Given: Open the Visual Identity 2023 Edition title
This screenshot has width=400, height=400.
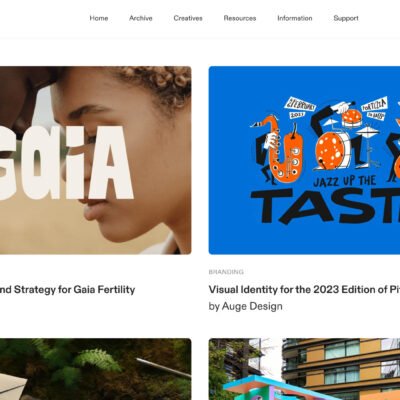Looking at the screenshot, I should tap(304, 289).
